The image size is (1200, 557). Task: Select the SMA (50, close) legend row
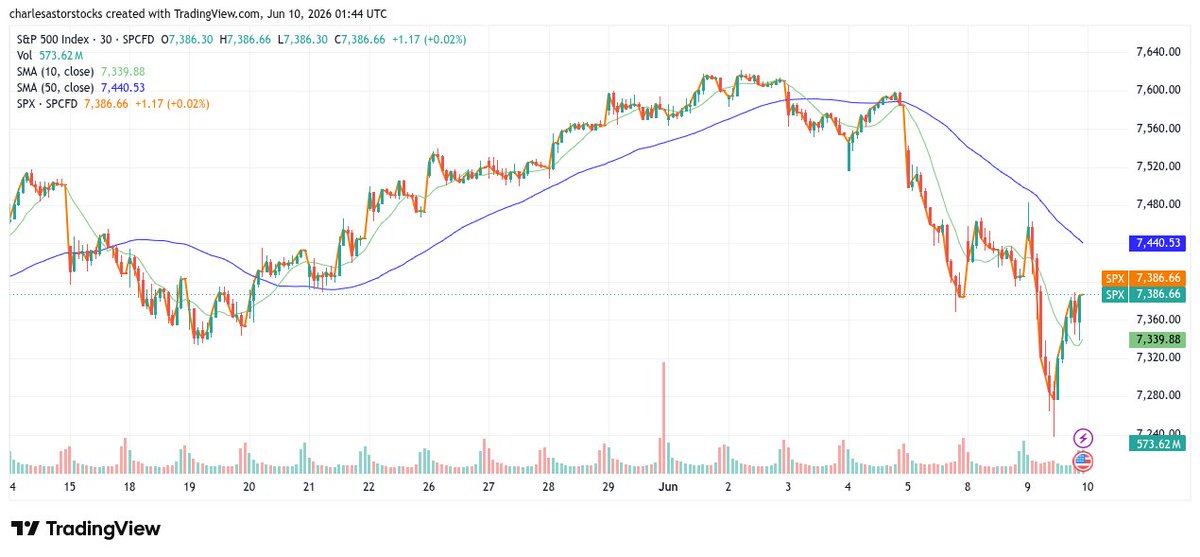pos(80,87)
